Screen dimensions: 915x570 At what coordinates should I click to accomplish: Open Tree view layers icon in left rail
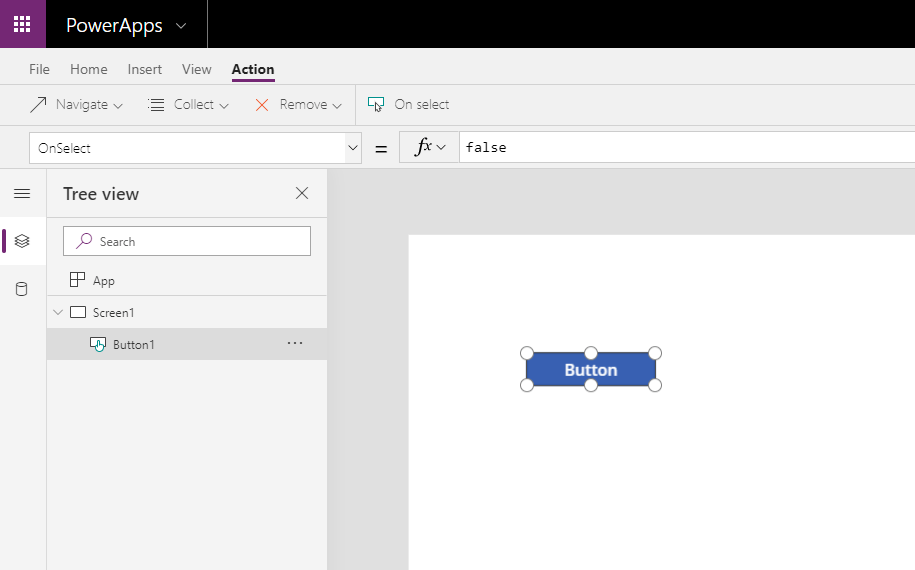22,241
